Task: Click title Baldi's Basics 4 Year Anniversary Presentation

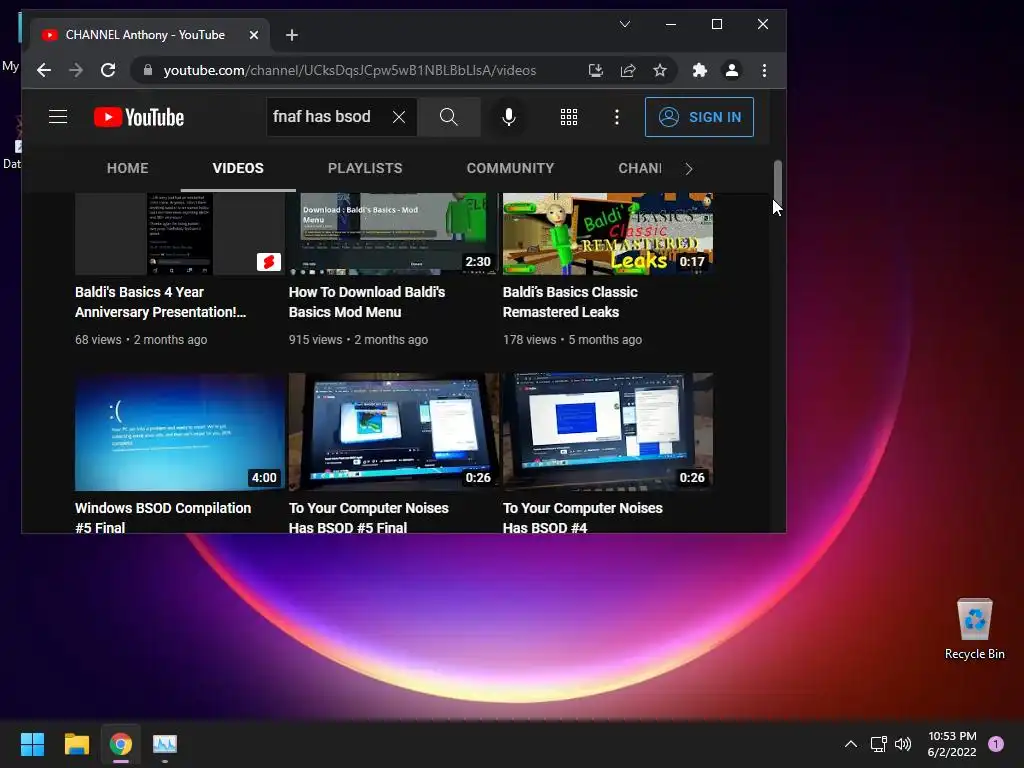Action: click(x=161, y=302)
